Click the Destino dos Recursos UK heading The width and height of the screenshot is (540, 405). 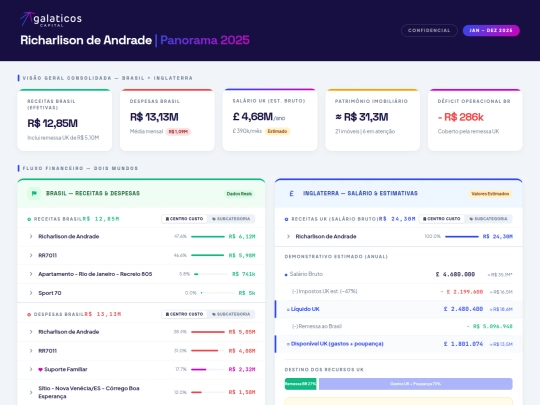tap(324, 370)
